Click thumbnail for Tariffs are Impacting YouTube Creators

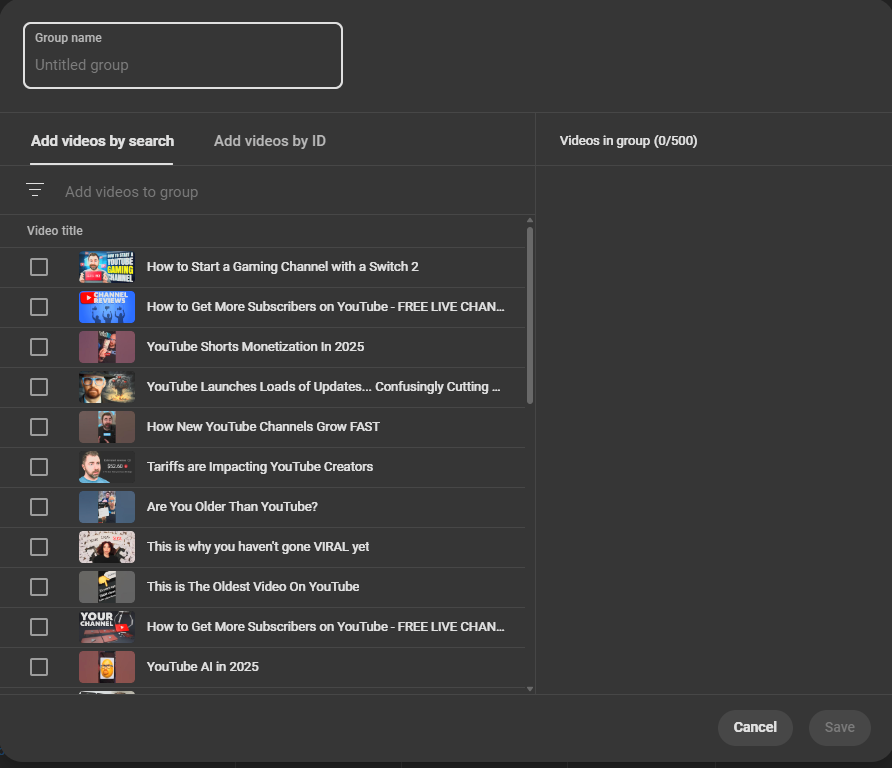[x=107, y=467]
